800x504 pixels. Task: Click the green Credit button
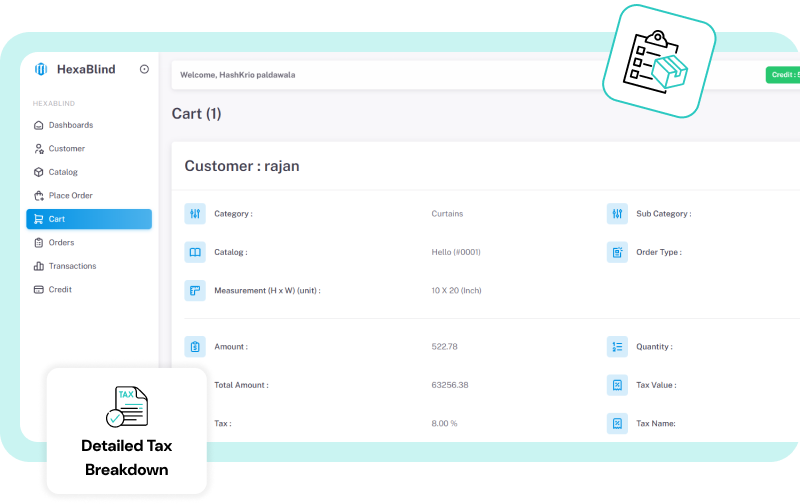click(783, 75)
